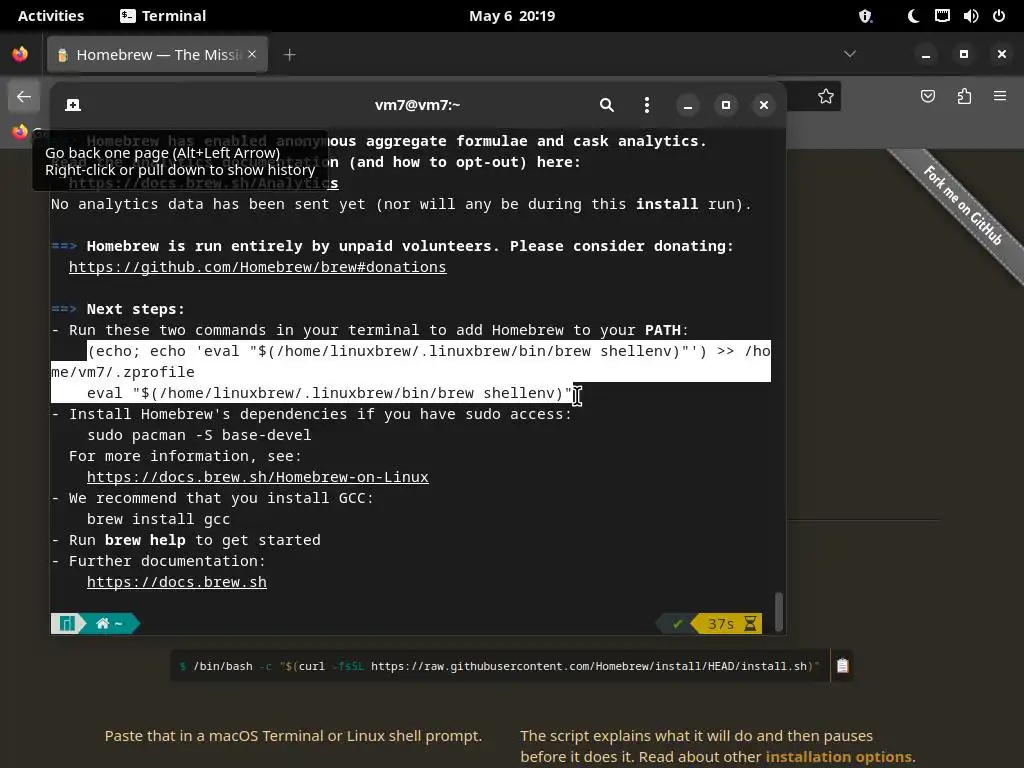Copy the install command via clipboard icon

click(842, 665)
